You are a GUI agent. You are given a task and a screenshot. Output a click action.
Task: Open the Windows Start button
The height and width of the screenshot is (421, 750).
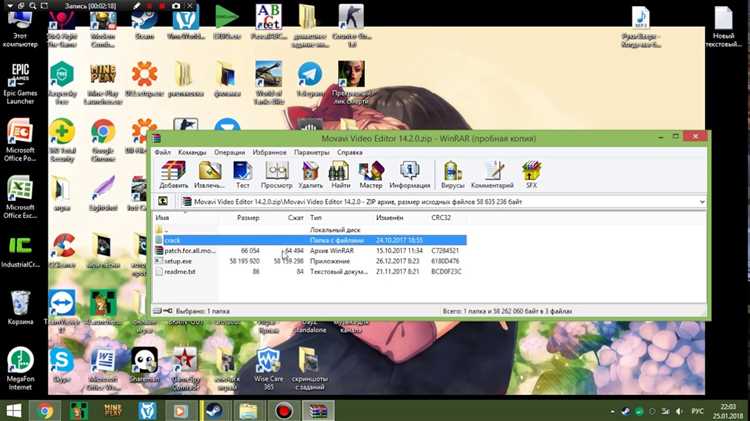14,411
